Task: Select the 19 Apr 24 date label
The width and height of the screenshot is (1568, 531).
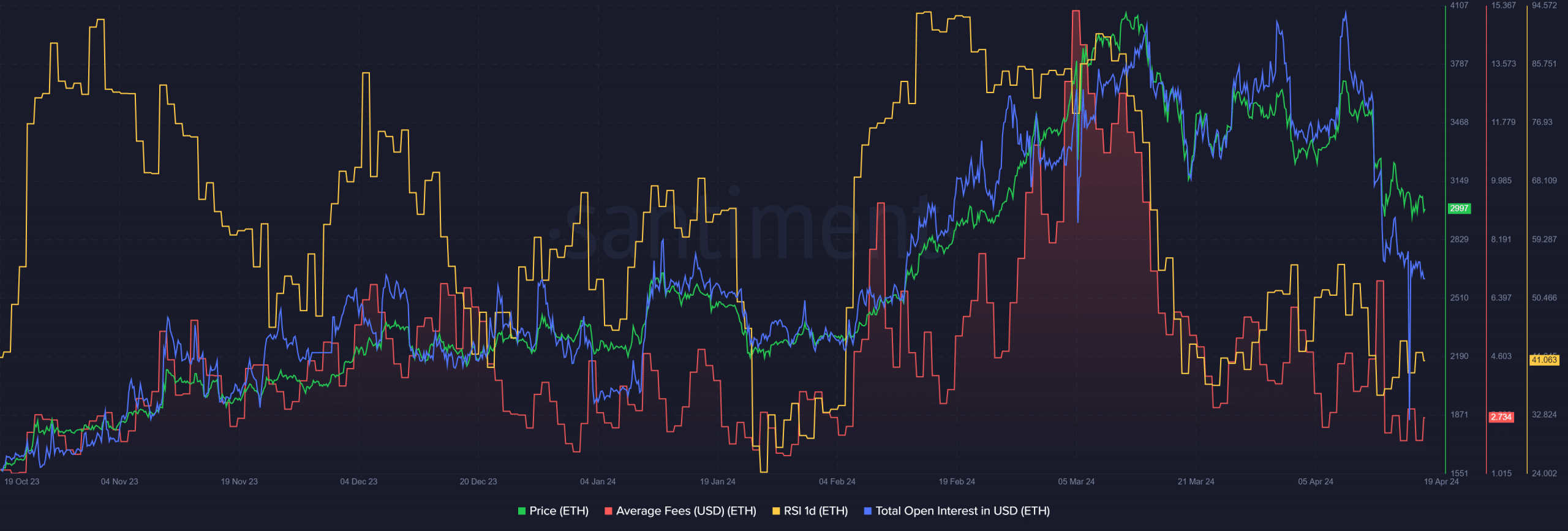Action: [x=1441, y=481]
